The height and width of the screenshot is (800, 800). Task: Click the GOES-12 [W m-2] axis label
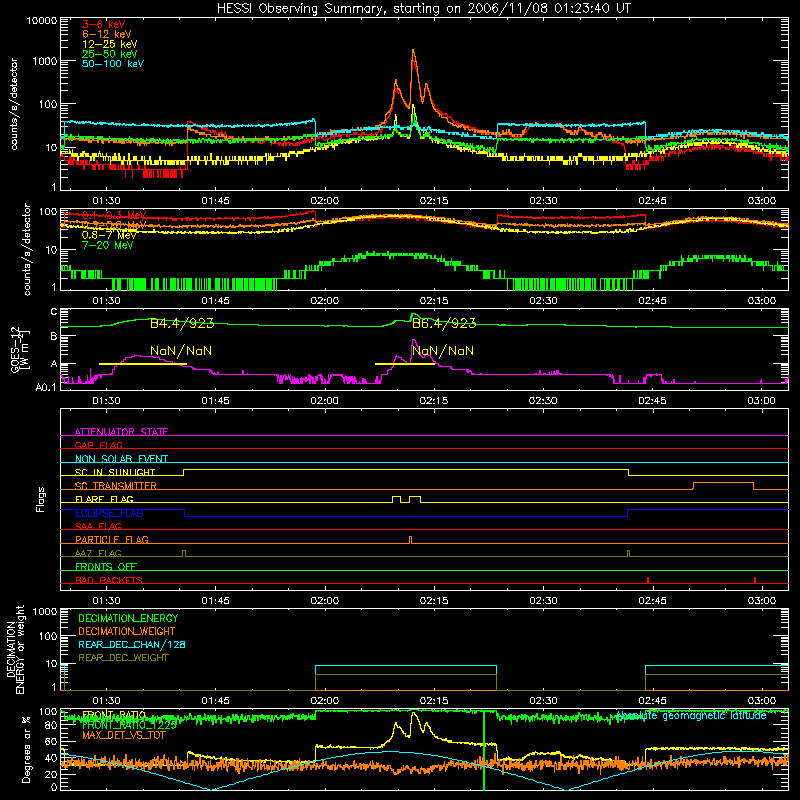tap(20, 349)
